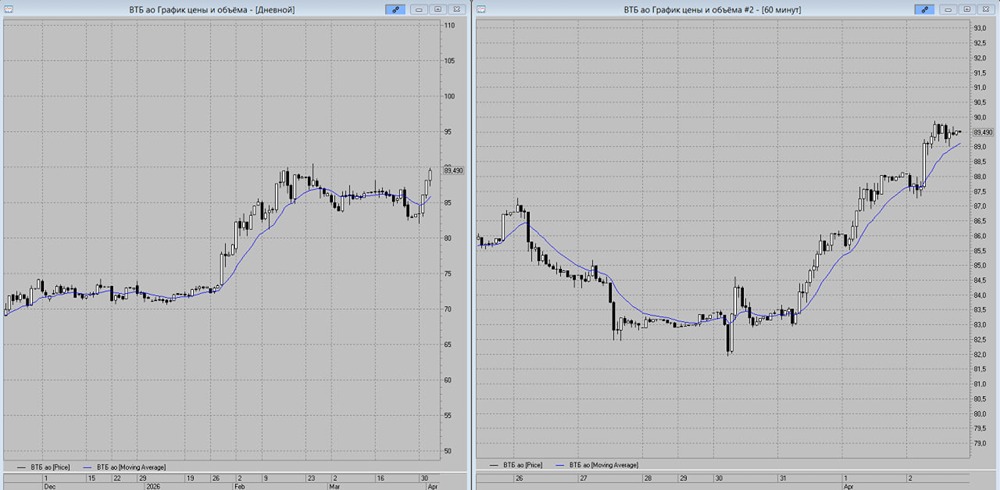Image resolution: width=1000 pixels, height=490 pixels.
Task: Click the 100 value on daily price axis
Action: 449,96
